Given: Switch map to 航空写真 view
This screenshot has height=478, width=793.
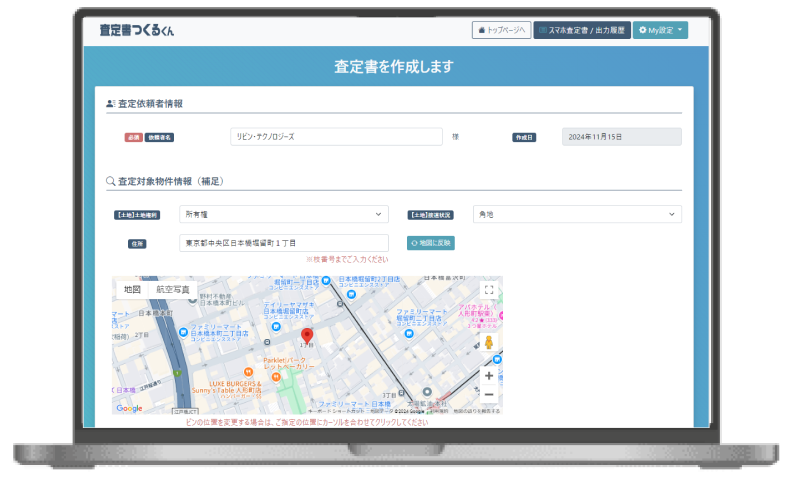Looking at the screenshot, I should click(172, 289).
